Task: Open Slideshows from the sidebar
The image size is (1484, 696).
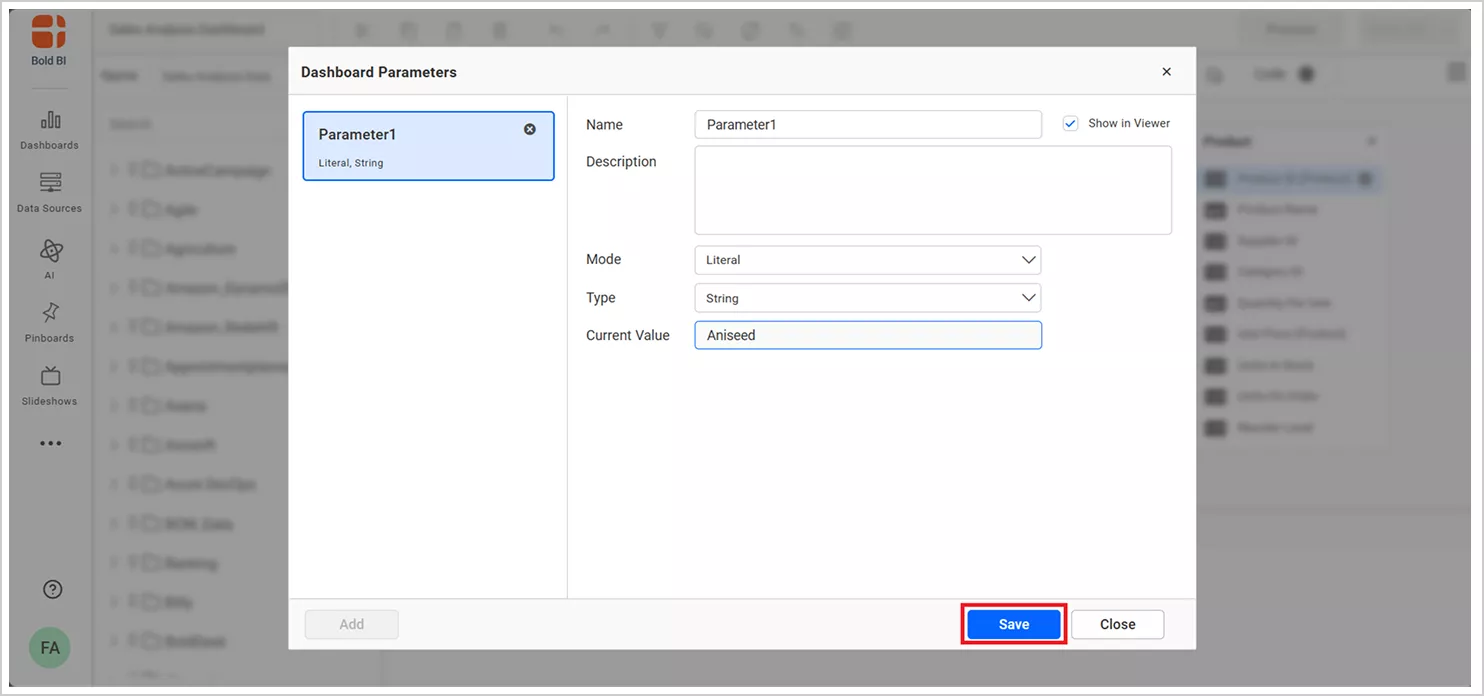Action: point(50,386)
